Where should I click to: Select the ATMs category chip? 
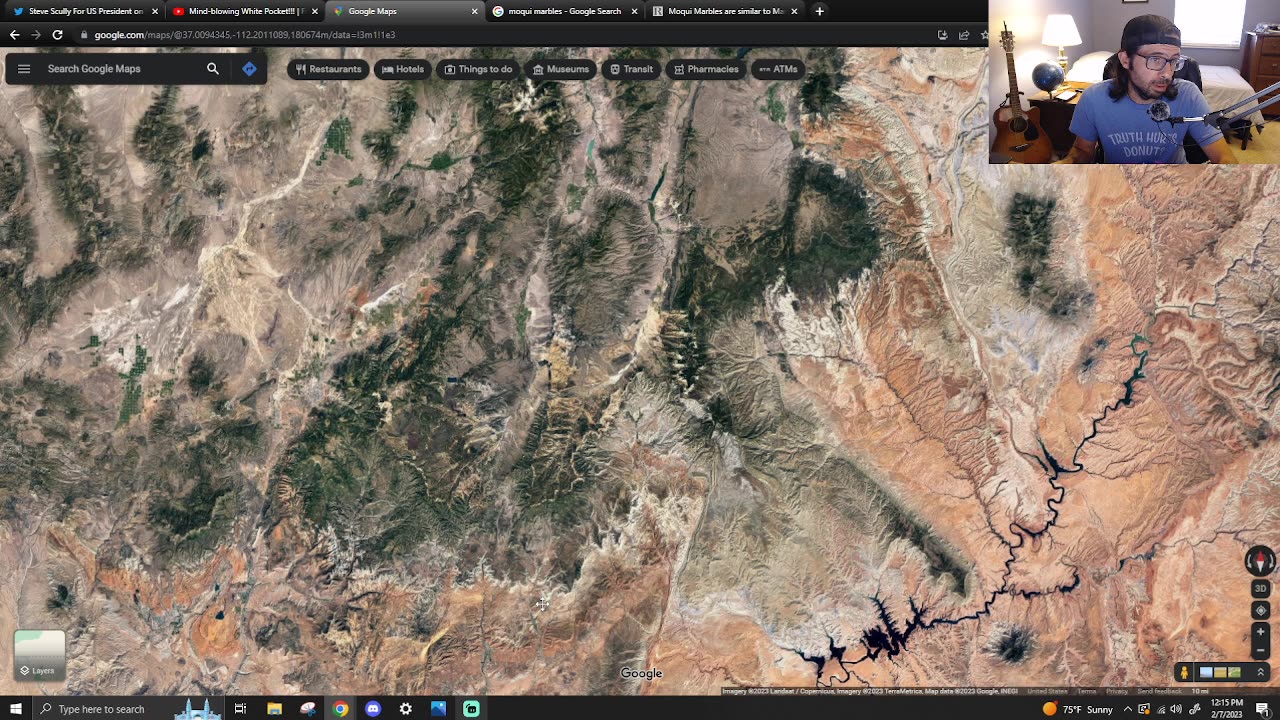778,69
